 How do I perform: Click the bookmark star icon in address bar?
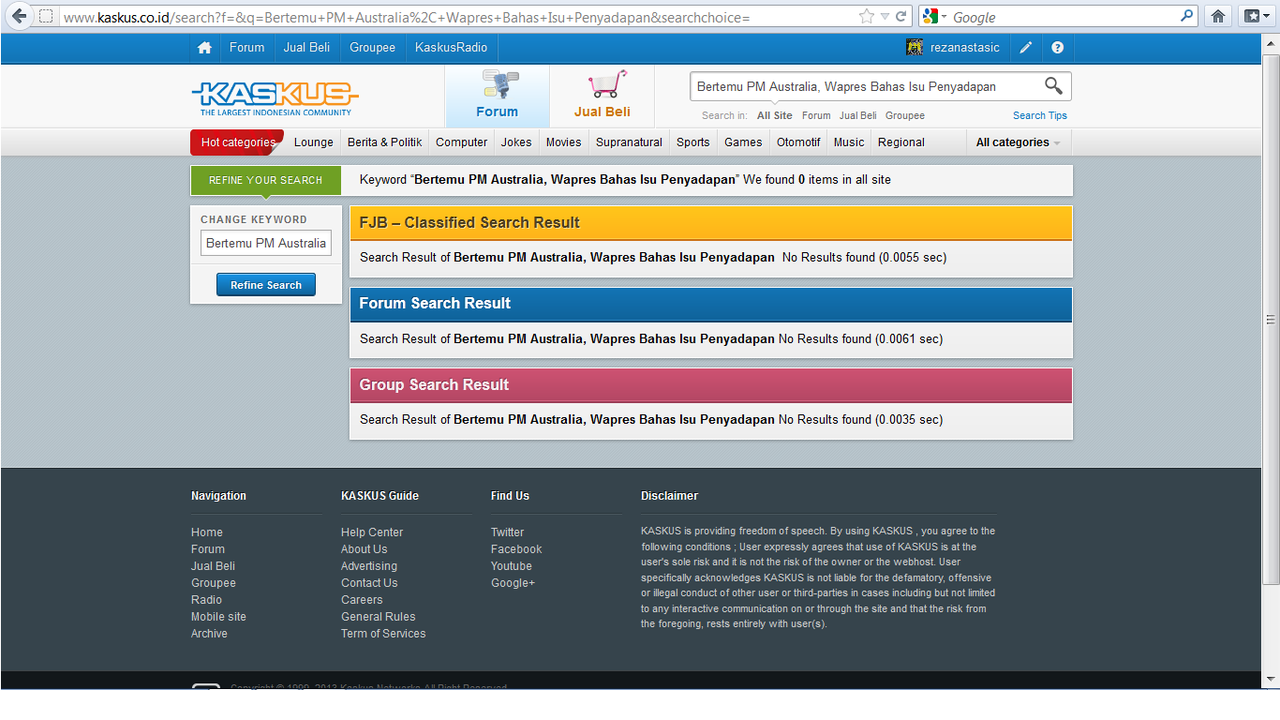867,17
